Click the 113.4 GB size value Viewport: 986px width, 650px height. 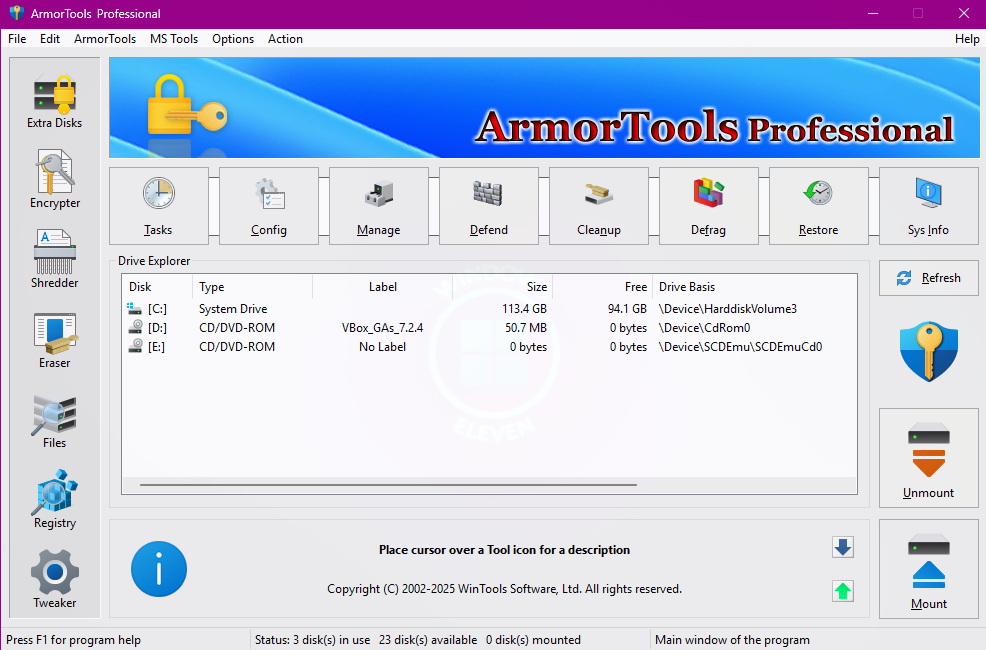coord(524,309)
